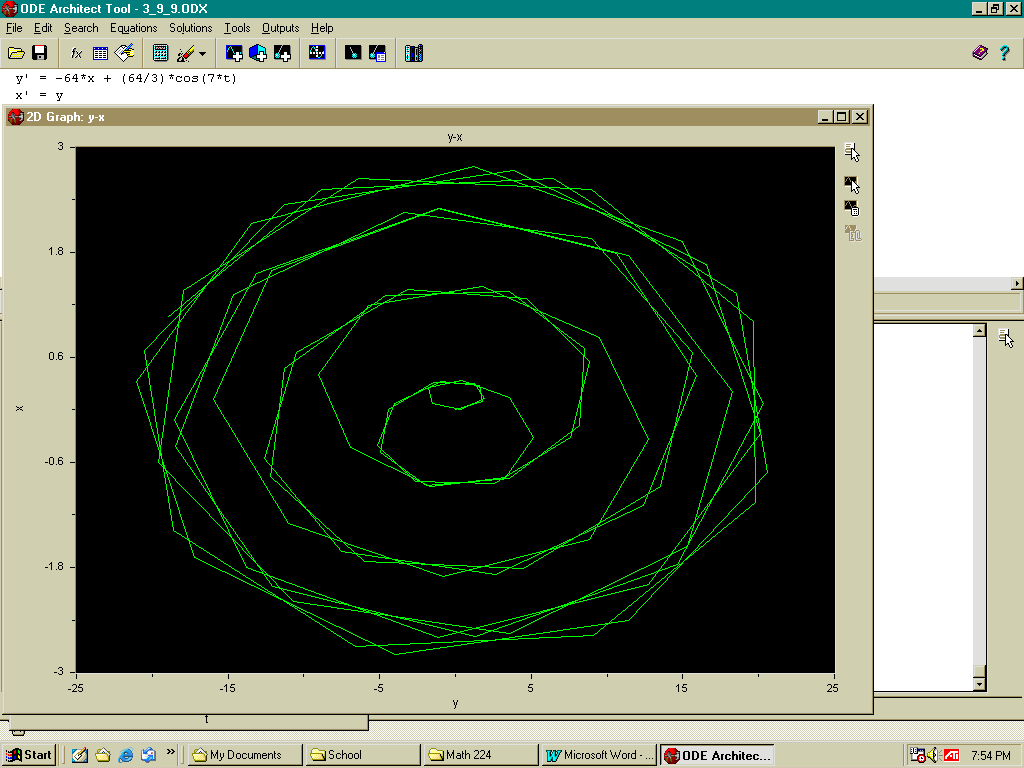Click the ODE Architect taskbar button
1024x768 pixels.
tap(717, 755)
